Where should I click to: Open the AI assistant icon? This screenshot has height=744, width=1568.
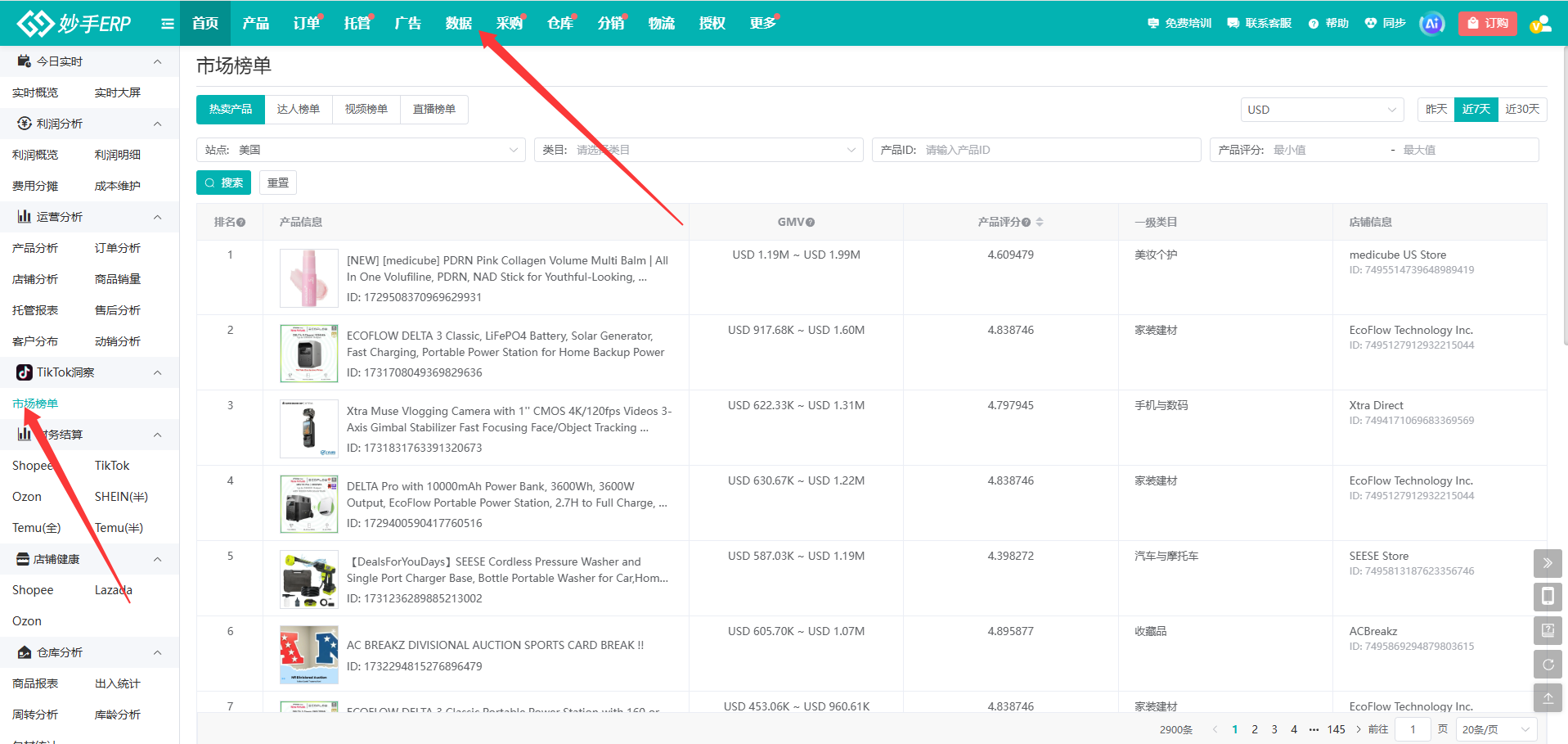[1432, 24]
